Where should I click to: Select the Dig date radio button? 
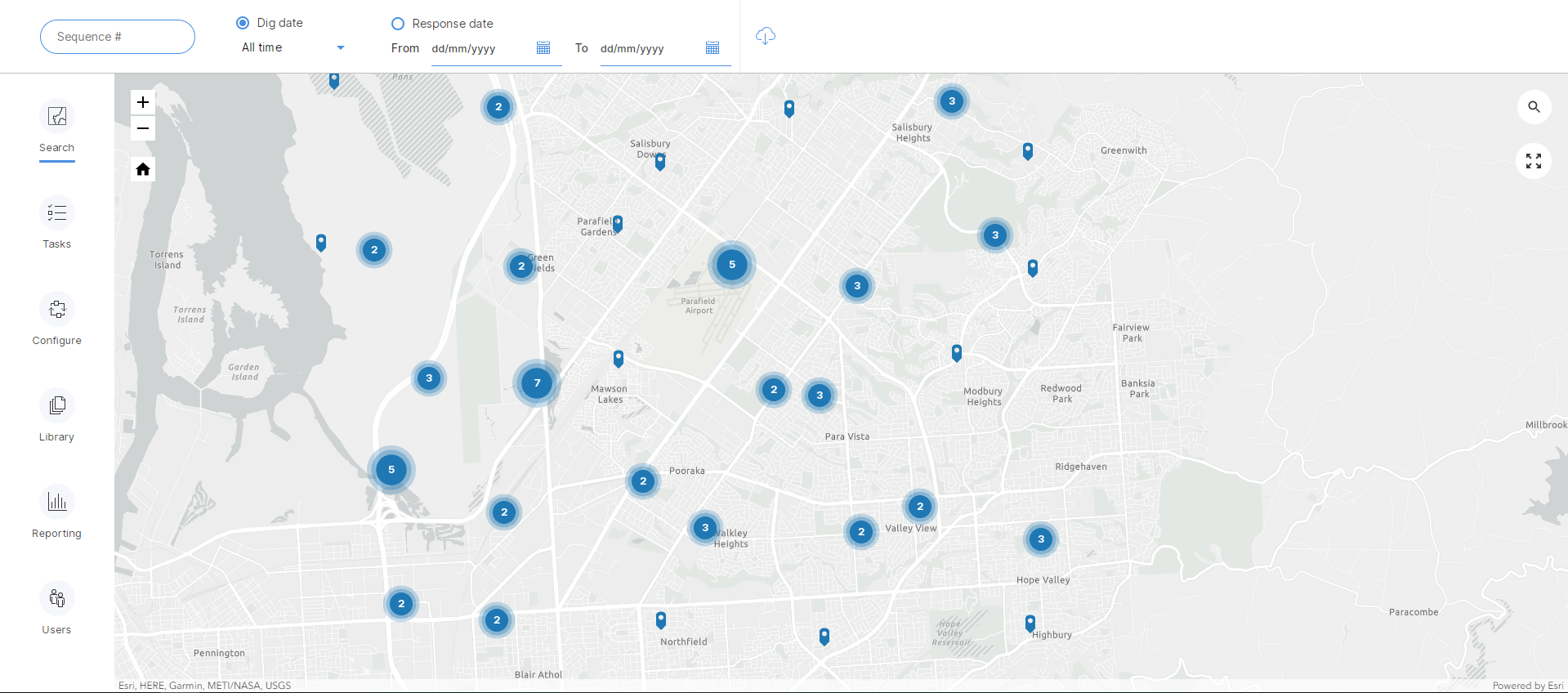(243, 23)
